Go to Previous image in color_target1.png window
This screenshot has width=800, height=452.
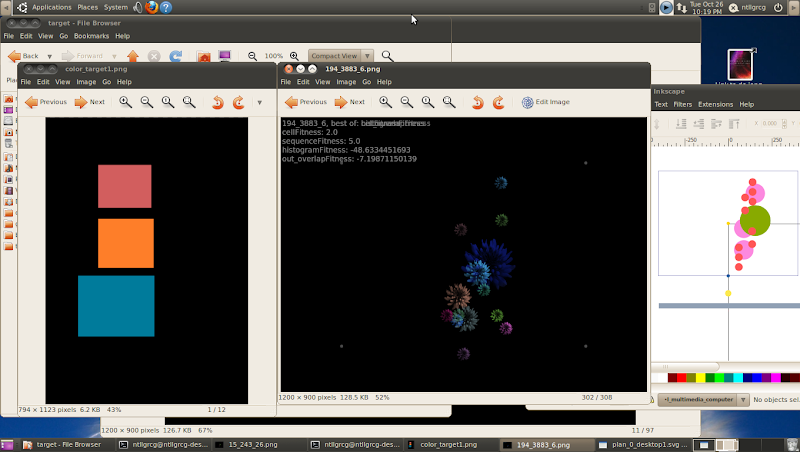tap(46, 102)
